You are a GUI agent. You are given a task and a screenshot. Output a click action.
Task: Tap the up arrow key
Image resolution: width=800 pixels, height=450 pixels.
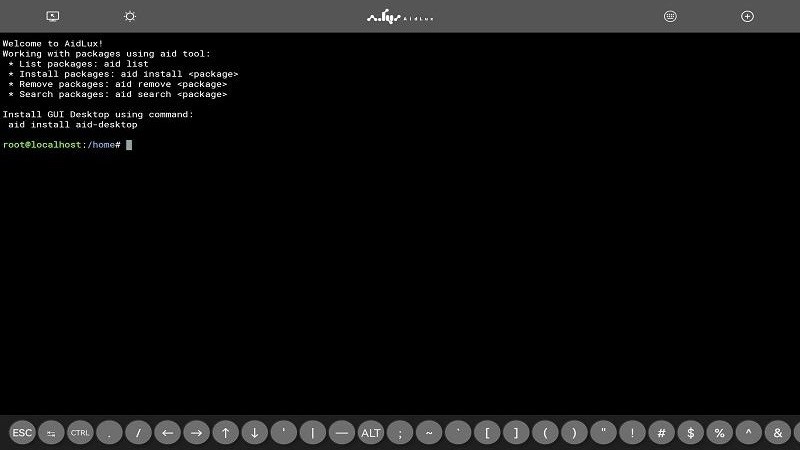click(x=226, y=433)
